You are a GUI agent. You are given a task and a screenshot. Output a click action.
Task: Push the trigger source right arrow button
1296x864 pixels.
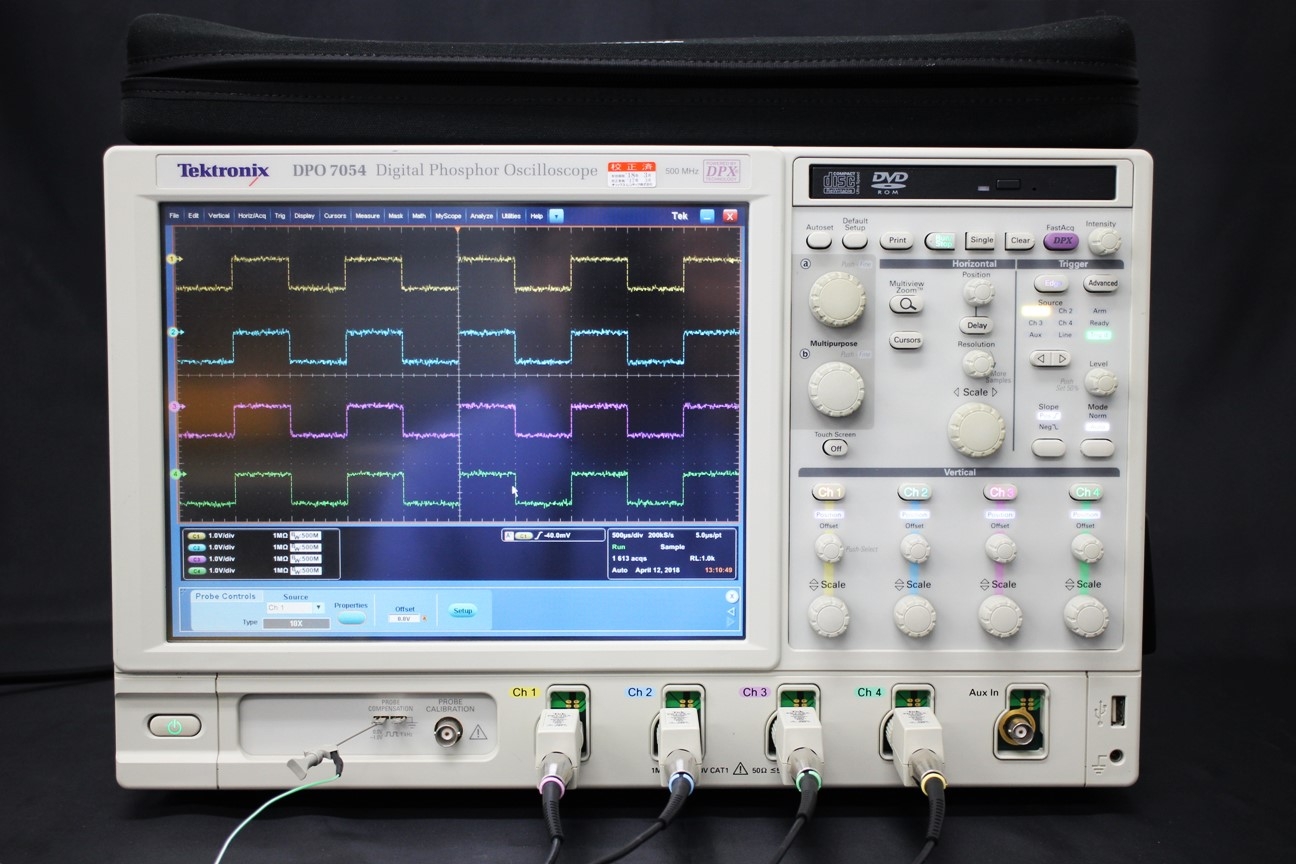coord(1061,358)
